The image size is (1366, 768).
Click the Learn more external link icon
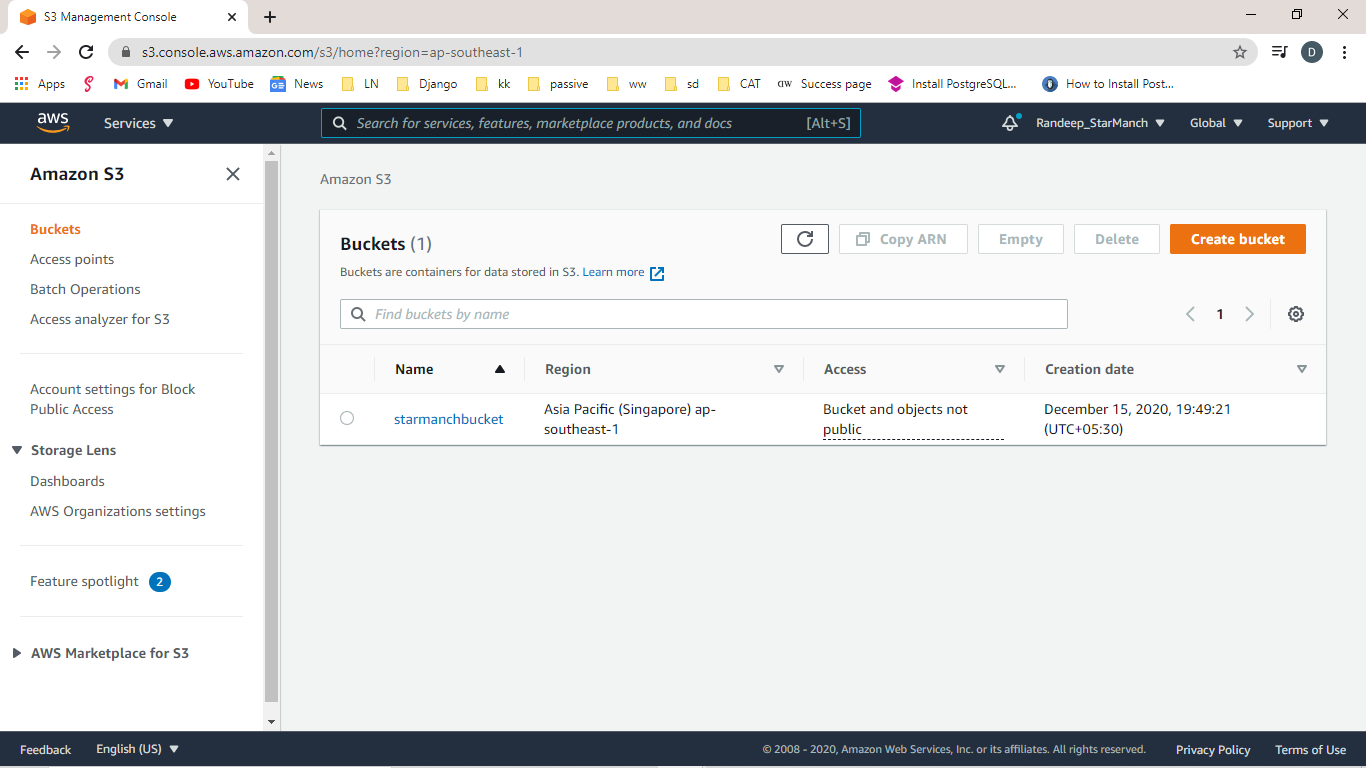click(x=657, y=273)
